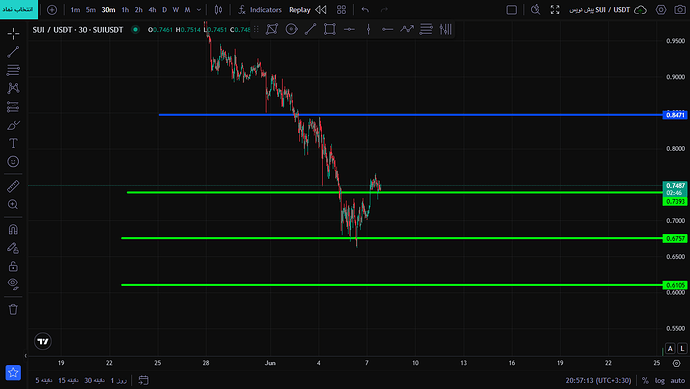Toggle log scale
690x389 pixels.
click(x=660, y=380)
